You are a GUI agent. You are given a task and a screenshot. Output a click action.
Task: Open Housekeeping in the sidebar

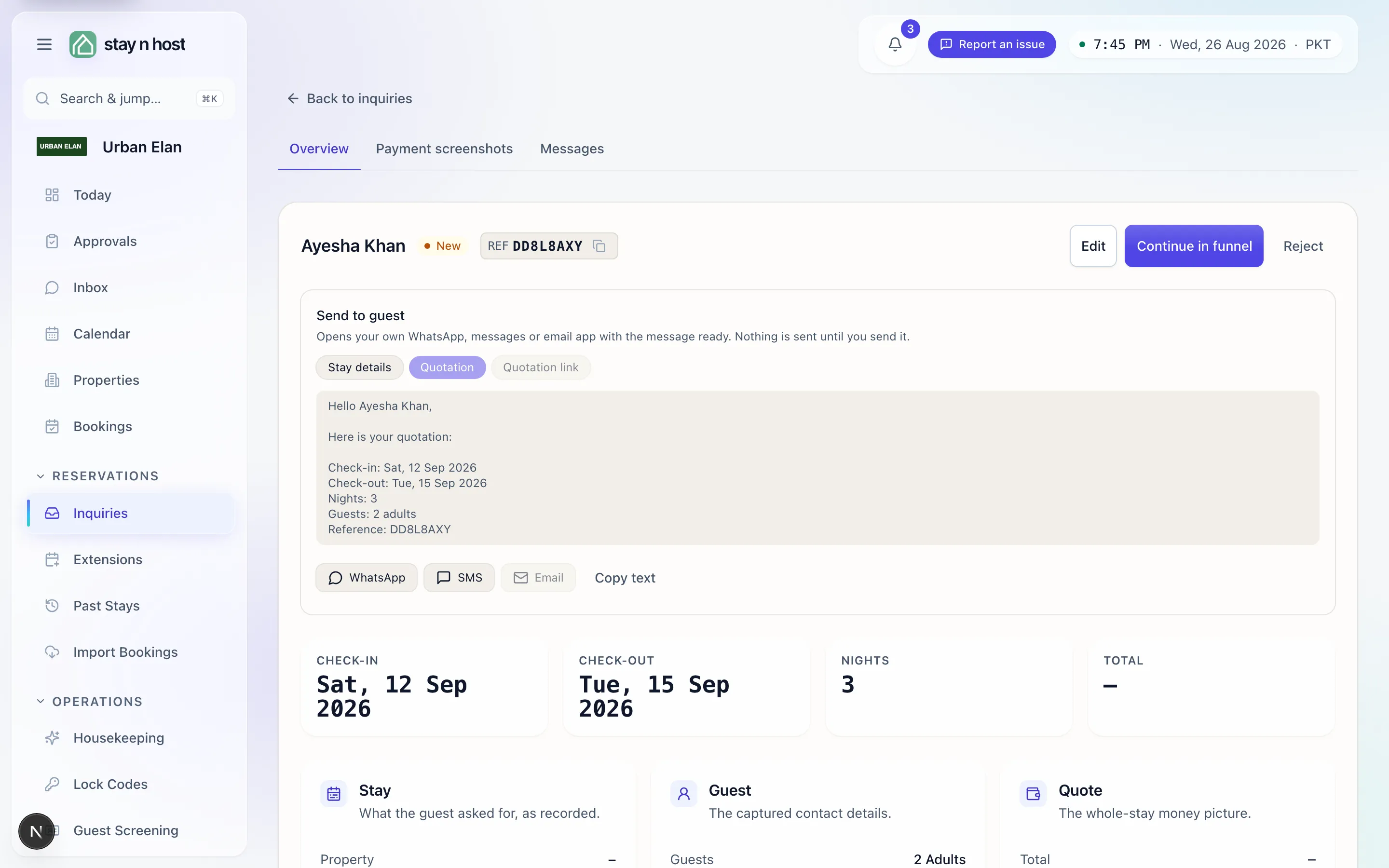click(130, 738)
